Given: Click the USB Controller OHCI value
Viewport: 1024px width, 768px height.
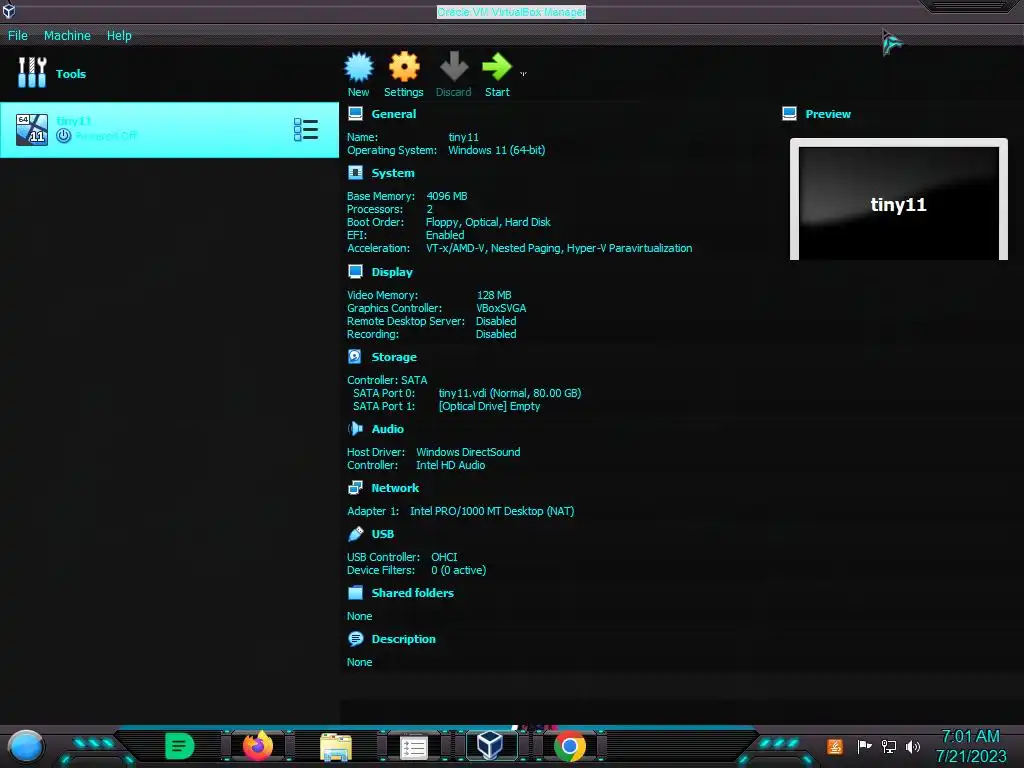Looking at the screenshot, I should (x=444, y=557).
